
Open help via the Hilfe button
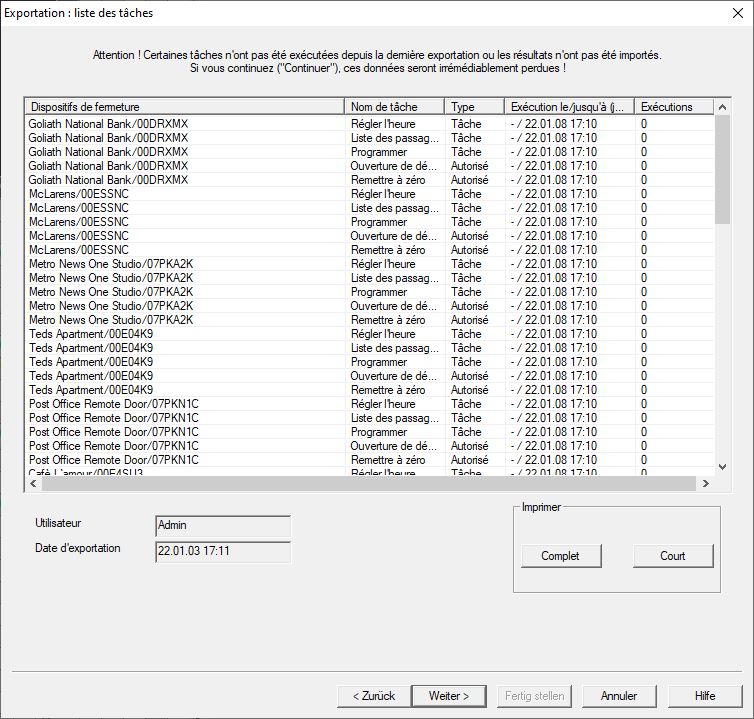706,696
